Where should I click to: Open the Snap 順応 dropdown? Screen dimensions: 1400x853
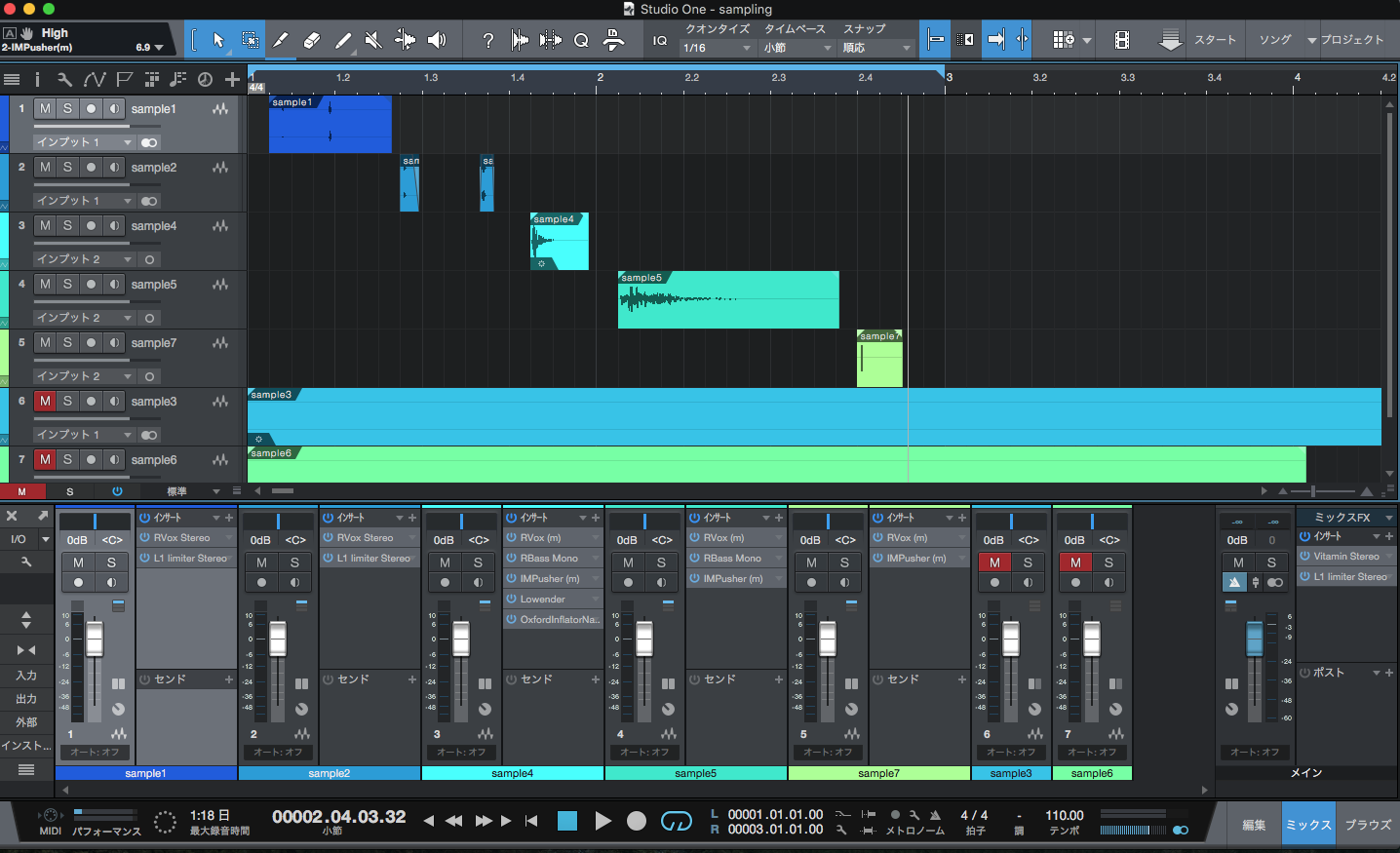click(876, 48)
